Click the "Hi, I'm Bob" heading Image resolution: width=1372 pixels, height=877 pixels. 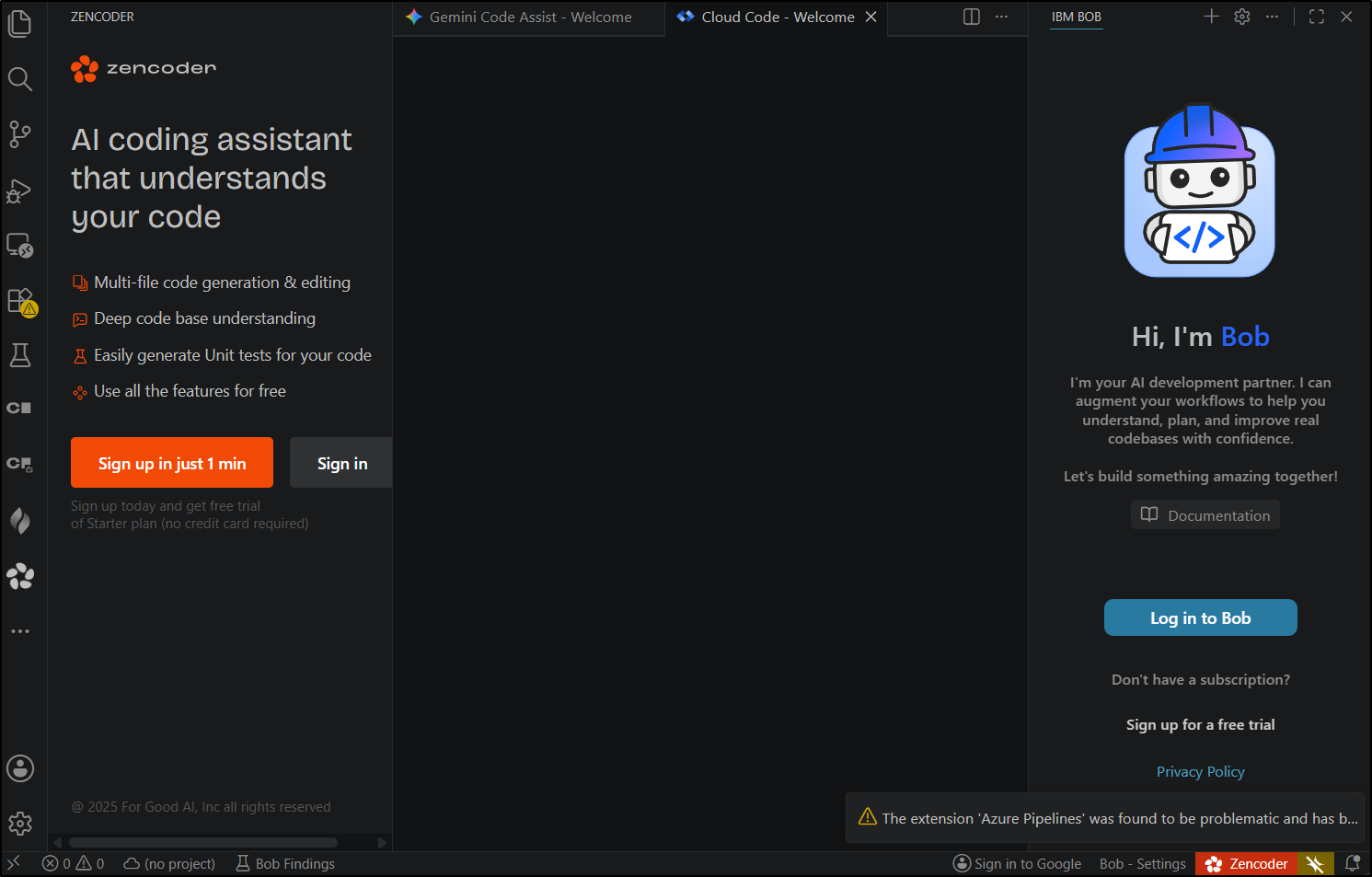pos(1201,337)
